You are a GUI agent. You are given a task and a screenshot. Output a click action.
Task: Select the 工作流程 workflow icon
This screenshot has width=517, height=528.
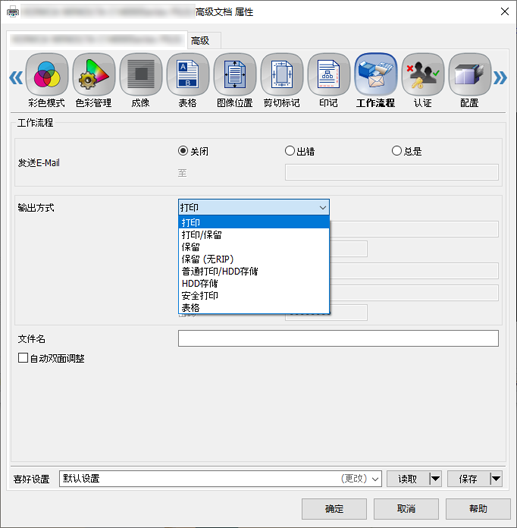(376, 75)
